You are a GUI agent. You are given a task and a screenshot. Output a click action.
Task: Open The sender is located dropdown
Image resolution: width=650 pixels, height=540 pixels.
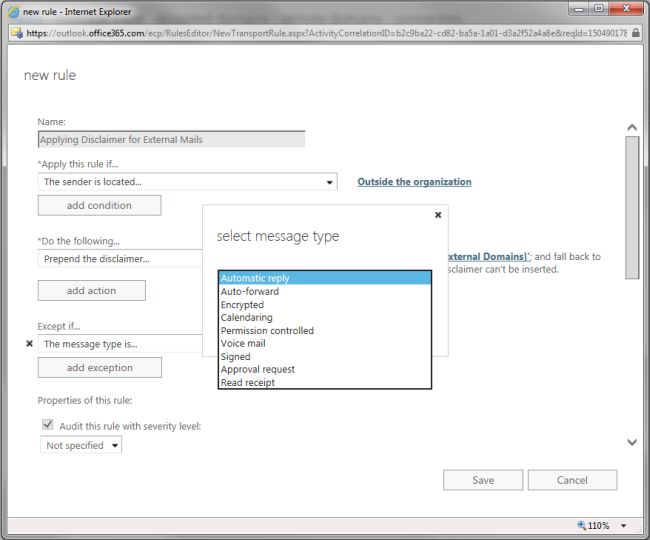(187, 182)
